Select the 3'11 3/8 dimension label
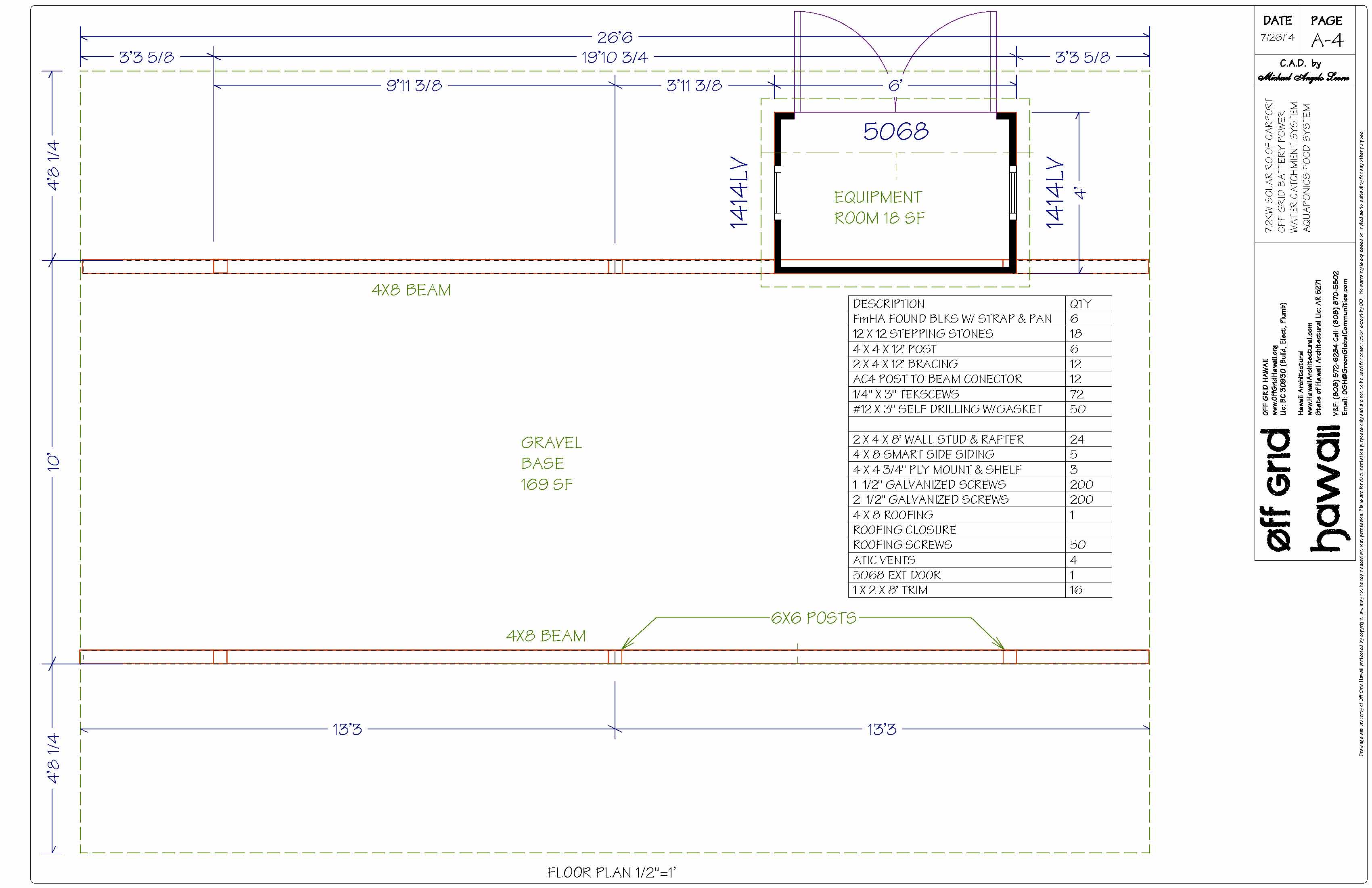 pyautogui.click(x=694, y=86)
